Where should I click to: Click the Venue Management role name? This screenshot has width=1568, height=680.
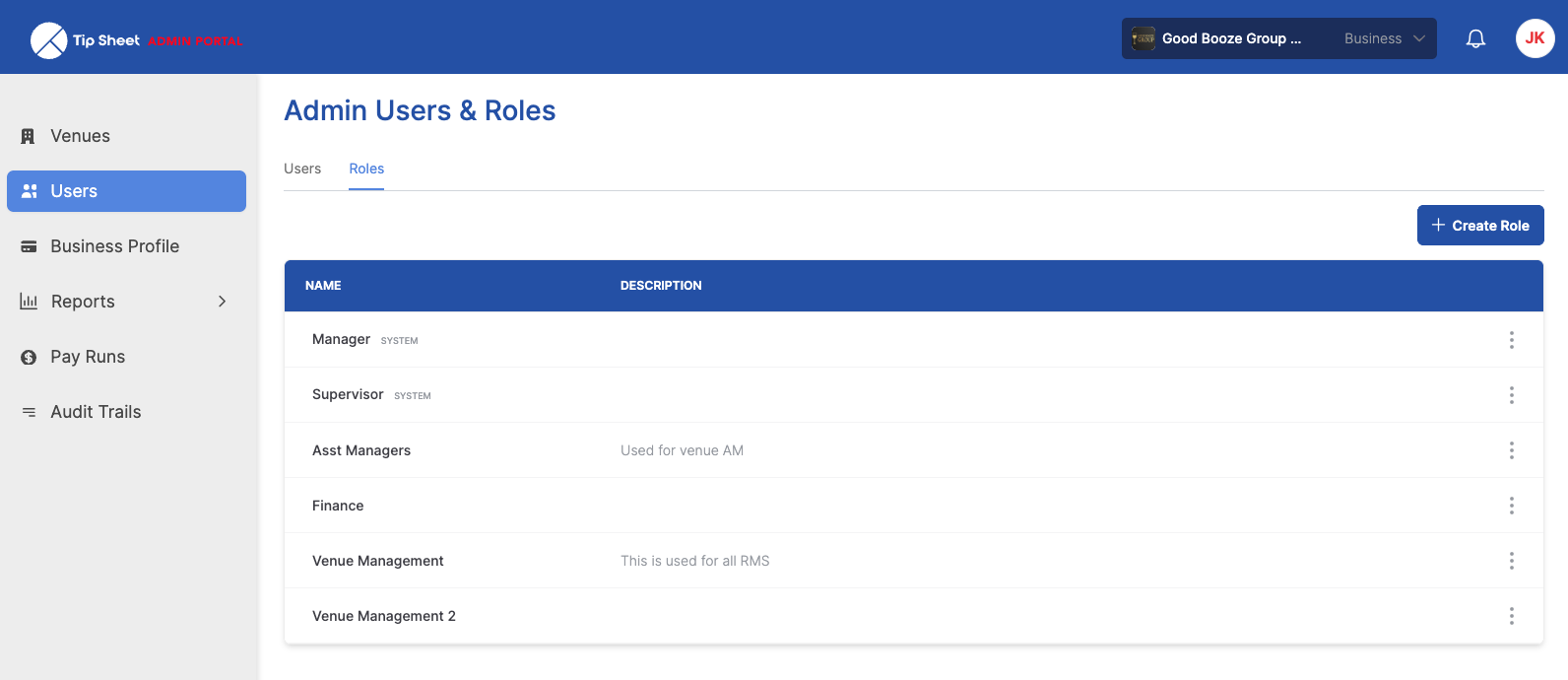(378, 561)
